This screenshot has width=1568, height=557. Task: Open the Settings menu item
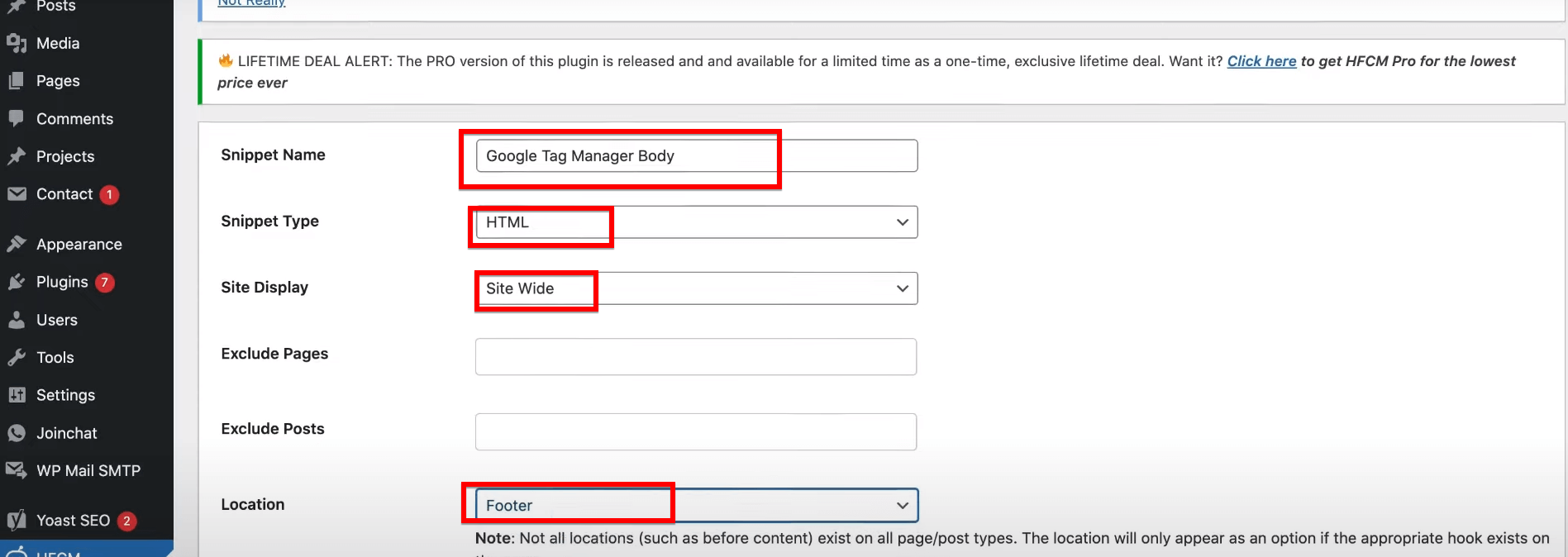(x=65, y=395)
